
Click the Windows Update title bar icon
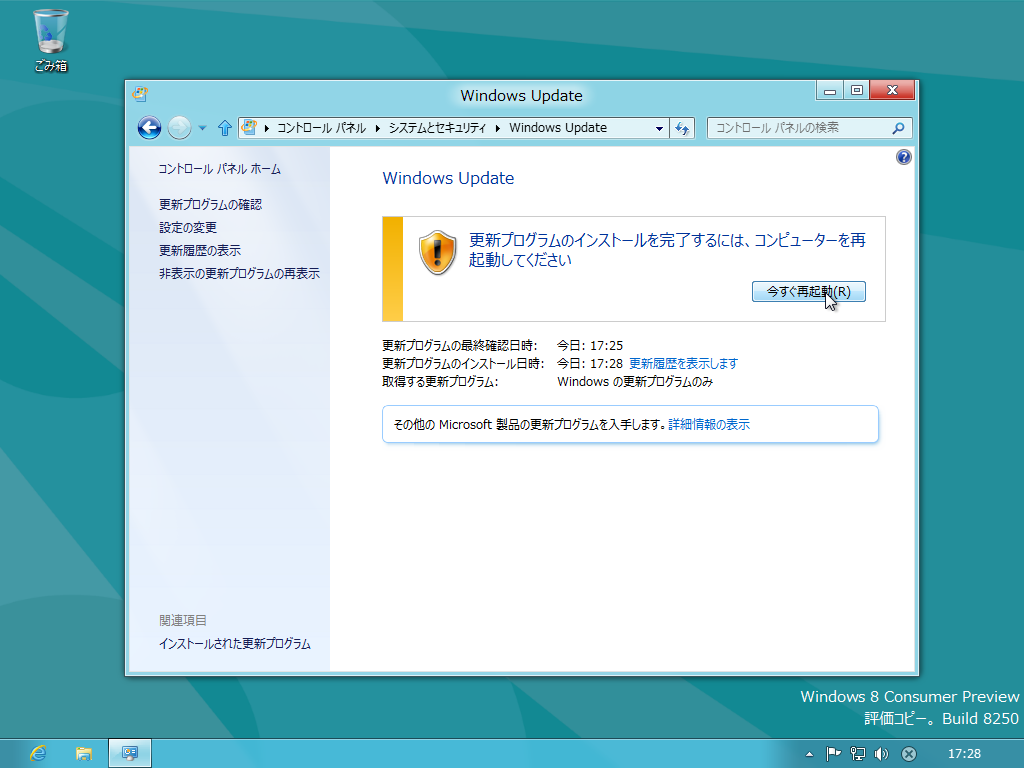[x=140, y=94]
